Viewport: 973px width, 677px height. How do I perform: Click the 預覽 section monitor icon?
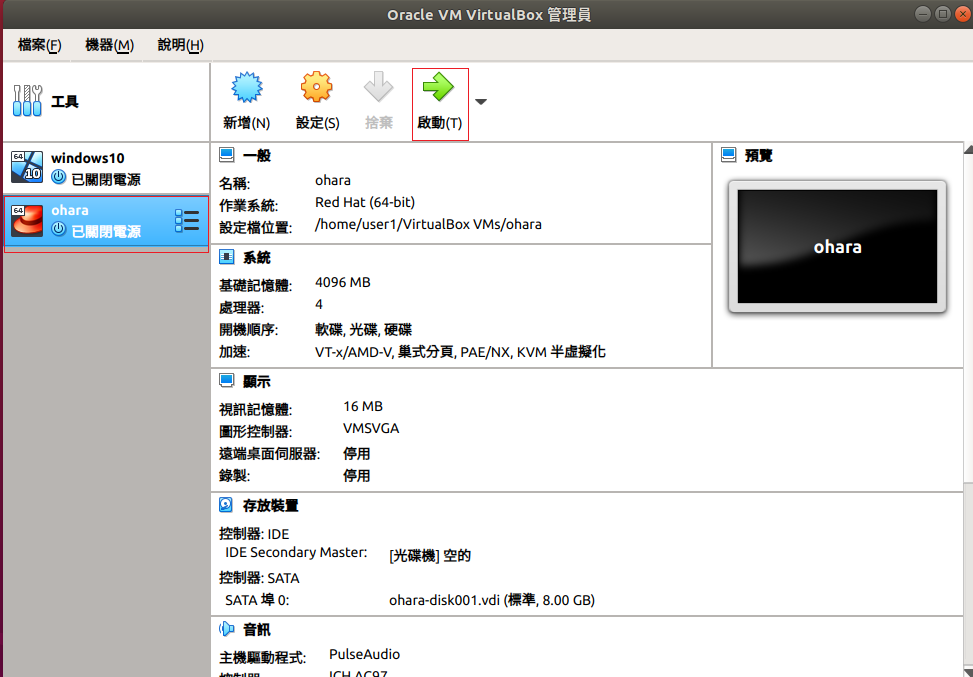click(x=729, y=155)
